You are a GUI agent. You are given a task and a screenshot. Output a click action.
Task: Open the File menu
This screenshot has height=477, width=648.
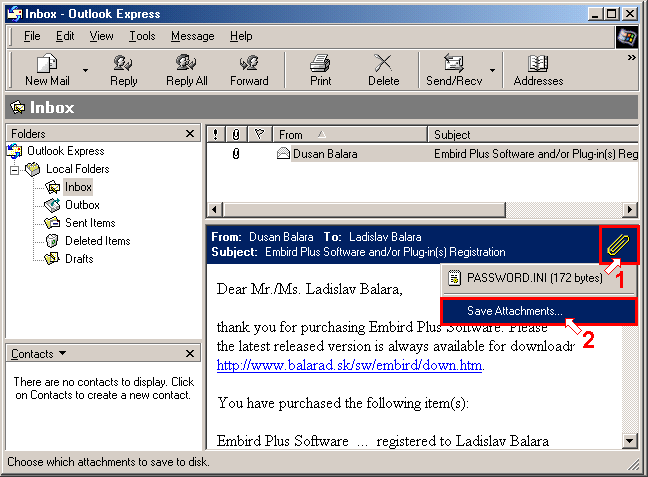[x=32, y=36]
